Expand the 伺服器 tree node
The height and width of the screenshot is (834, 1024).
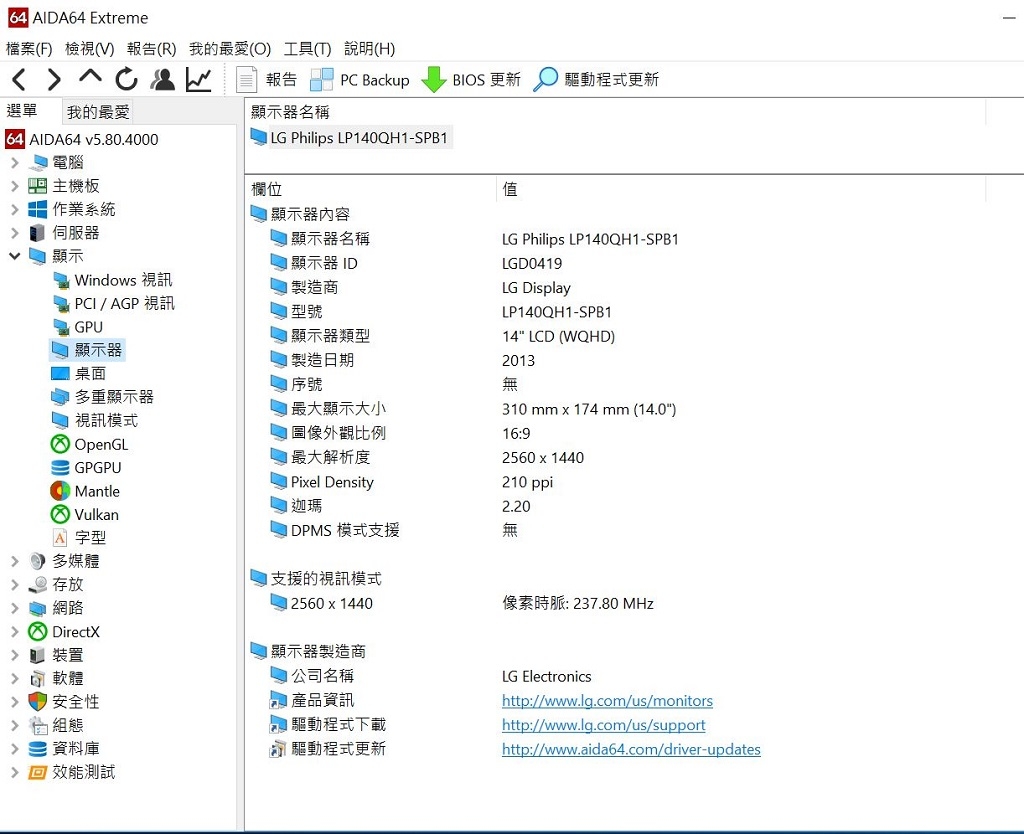(15, 233)
